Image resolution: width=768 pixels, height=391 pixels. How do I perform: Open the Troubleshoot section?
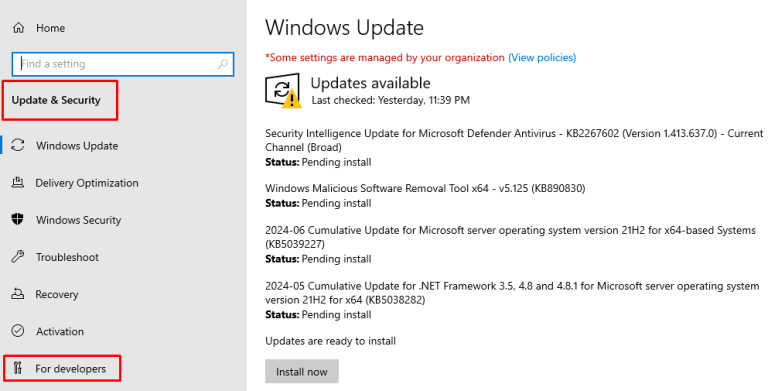[67, 257]
